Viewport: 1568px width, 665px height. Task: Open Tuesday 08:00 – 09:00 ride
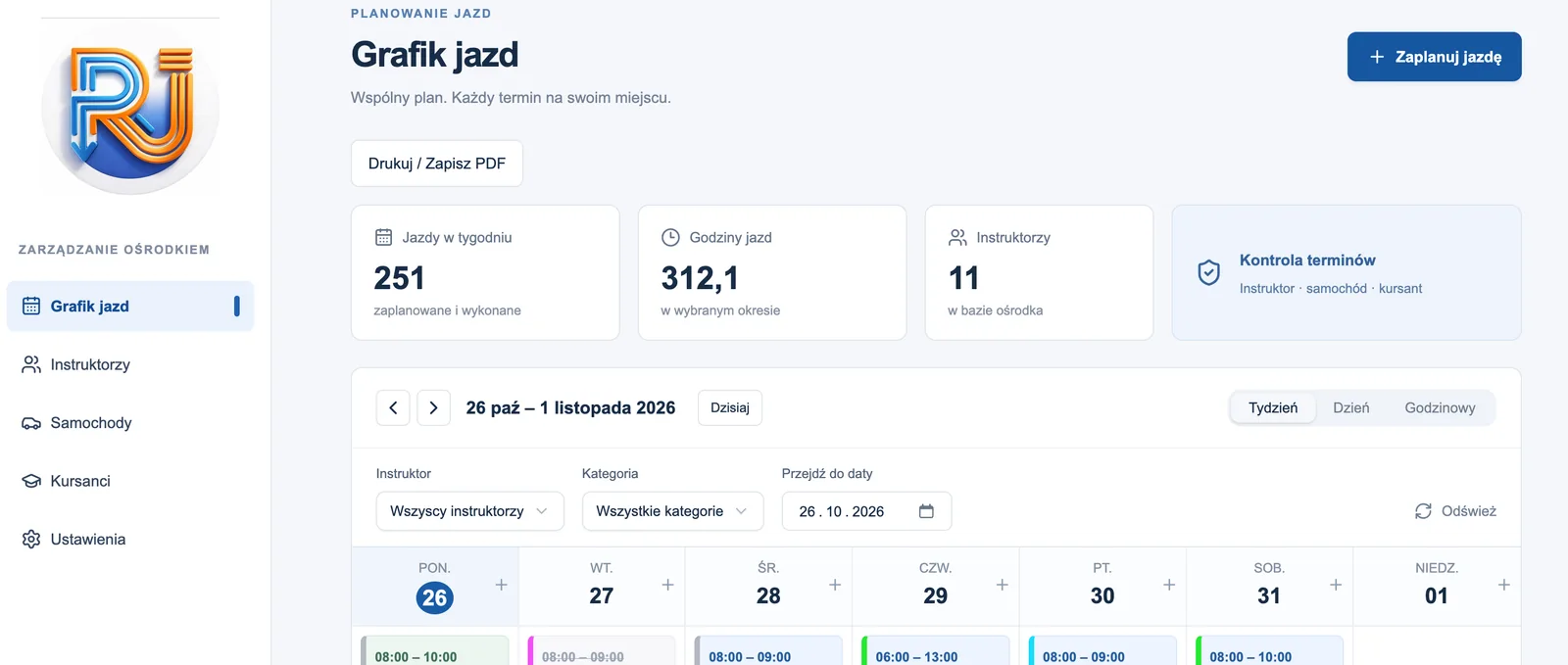(602, 651)
